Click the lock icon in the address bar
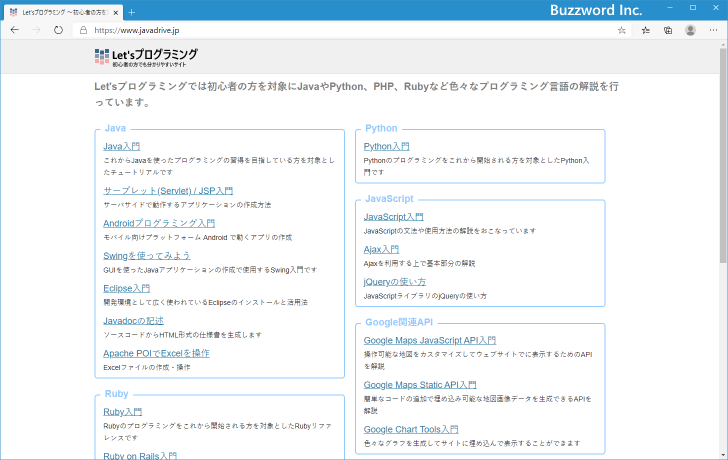This screenshot has height=460, width=728. 83,30
